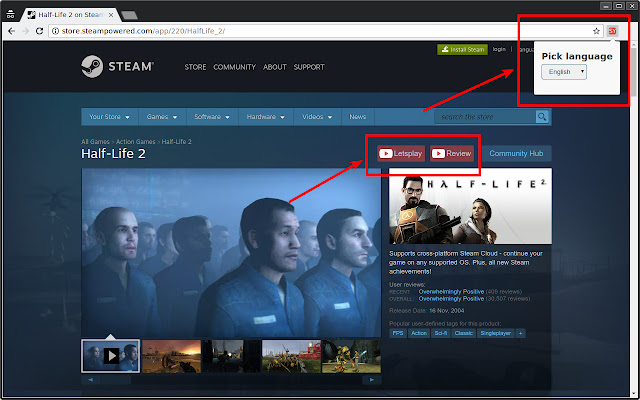Click the thumbnail strip scrollbar handle
This screenshot has width=640, height=400.
click(116, 380)
